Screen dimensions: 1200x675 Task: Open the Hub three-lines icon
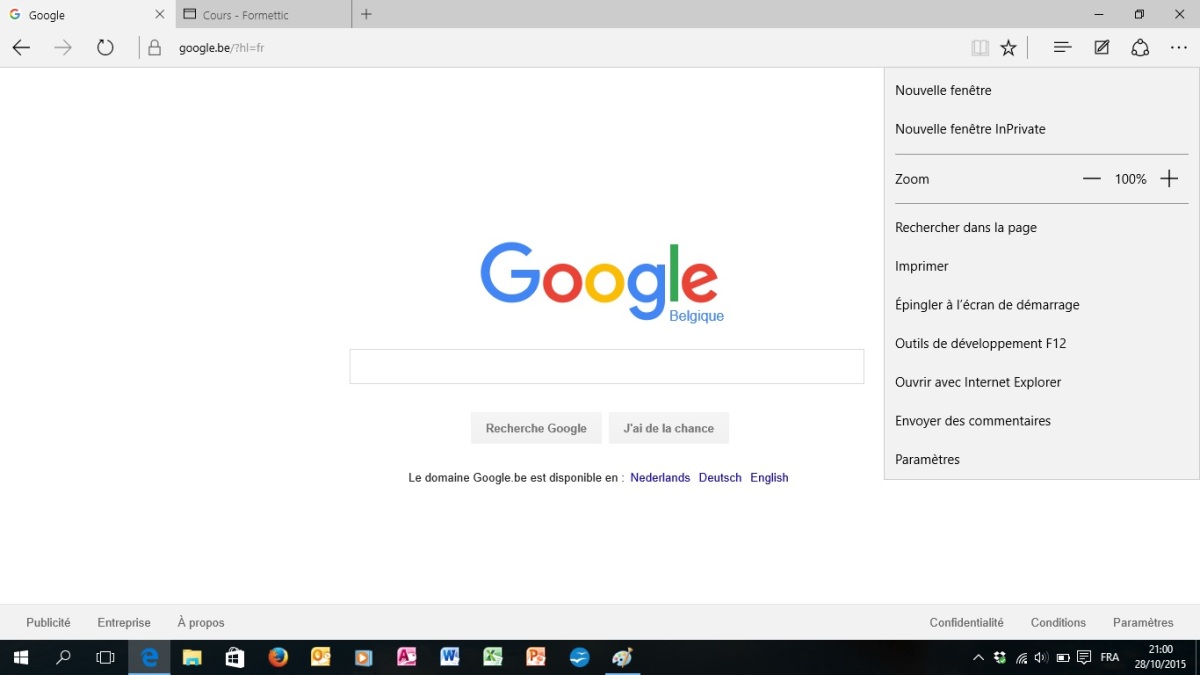click(x=1063, y=48)
